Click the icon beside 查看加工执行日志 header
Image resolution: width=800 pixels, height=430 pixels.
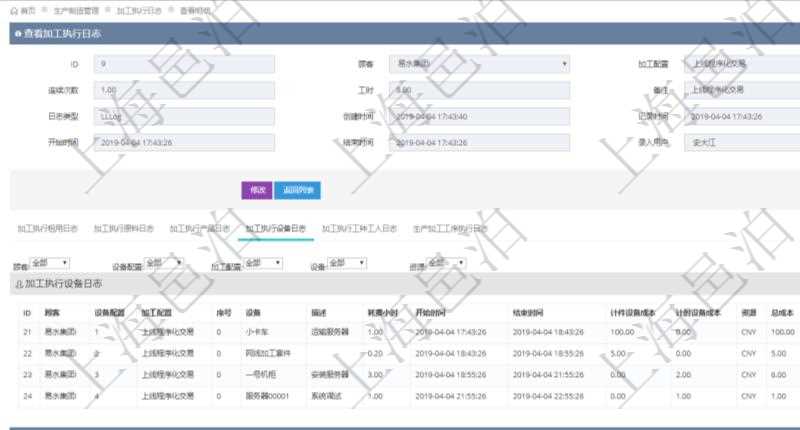click(x=17, y=34)
